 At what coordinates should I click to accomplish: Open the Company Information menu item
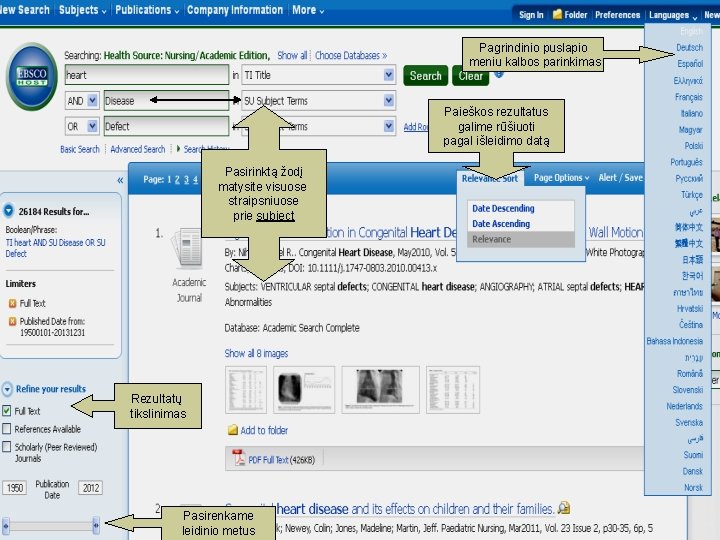pos(235,10)
